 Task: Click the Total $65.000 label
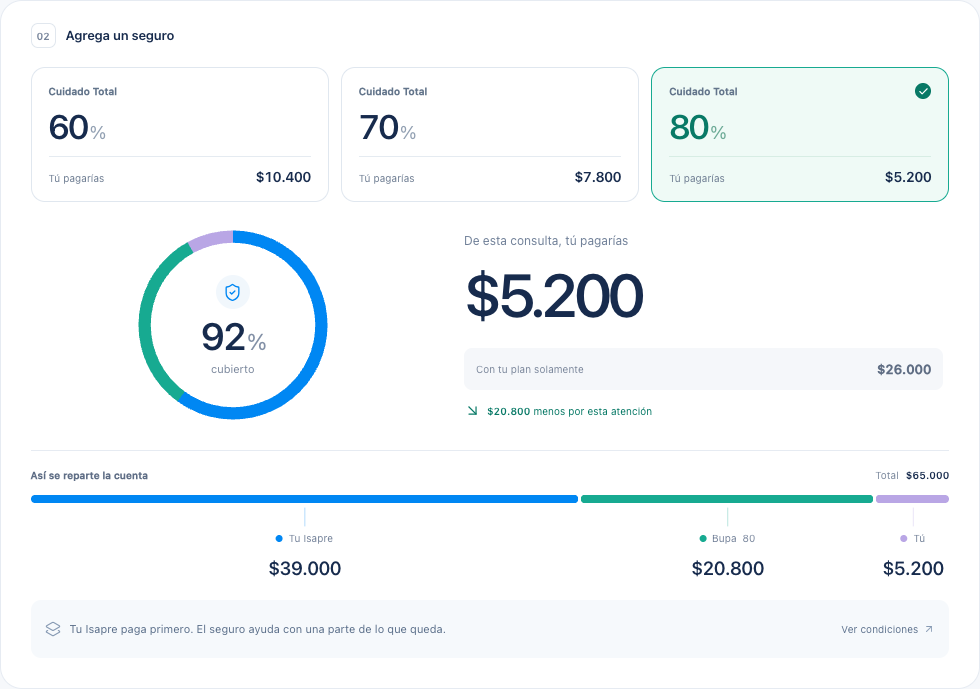[x=912, y=475]
